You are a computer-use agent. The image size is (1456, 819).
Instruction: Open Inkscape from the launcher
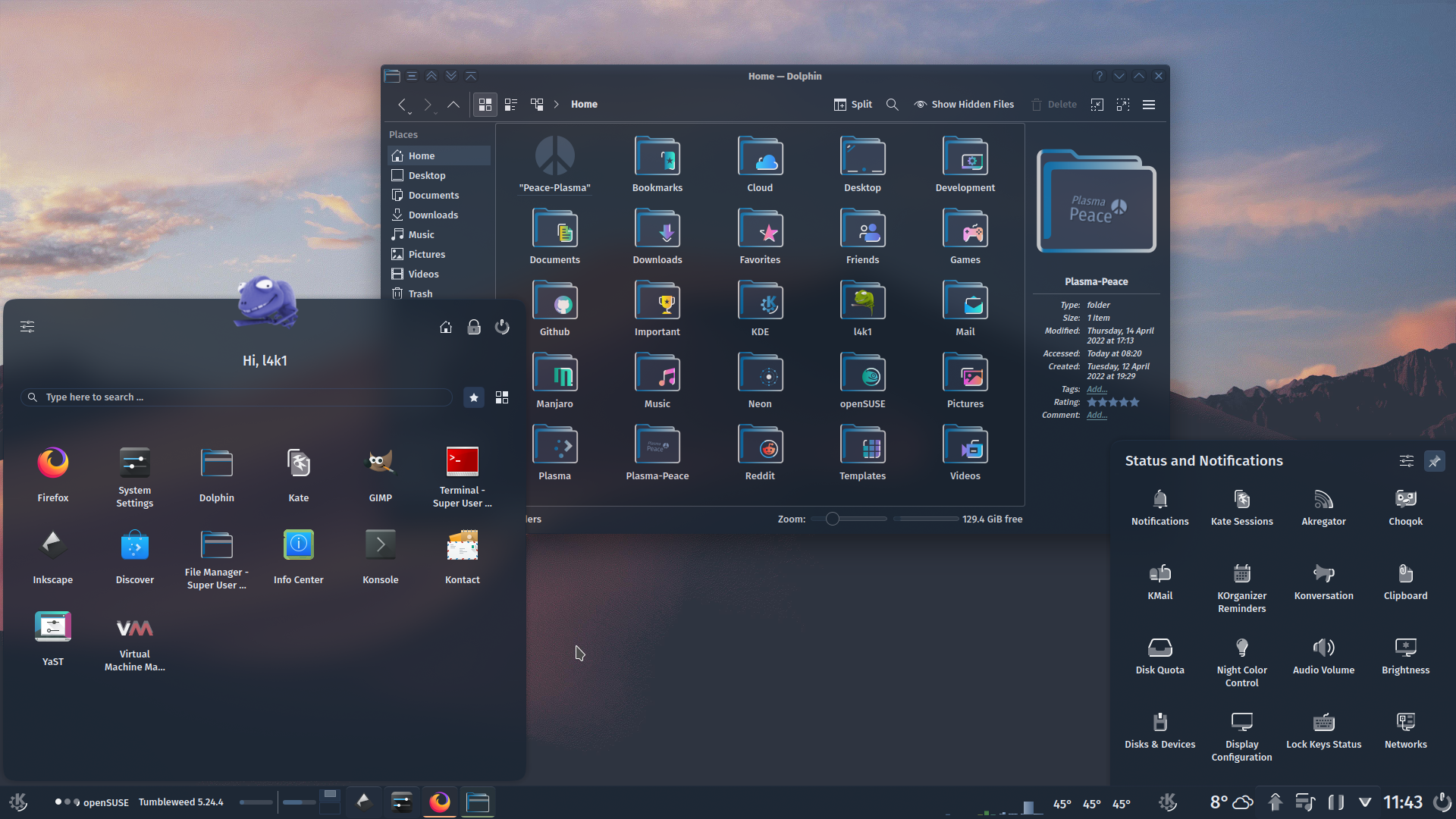click(53, 556)
